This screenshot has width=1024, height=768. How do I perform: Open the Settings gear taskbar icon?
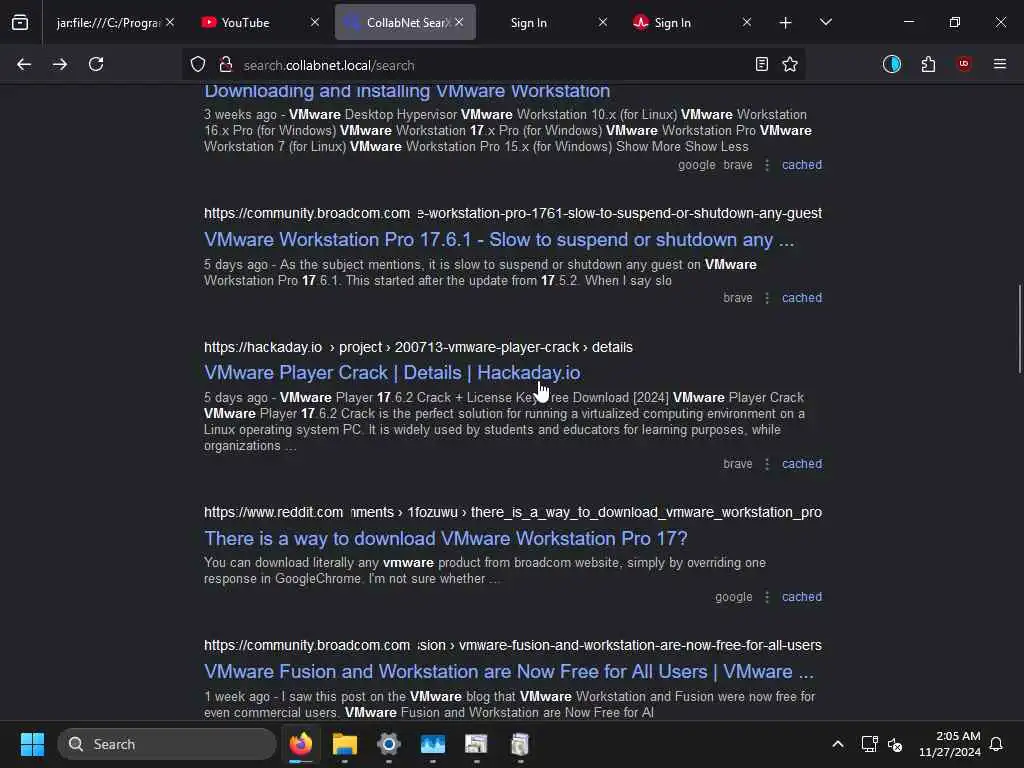pos(389,744)
